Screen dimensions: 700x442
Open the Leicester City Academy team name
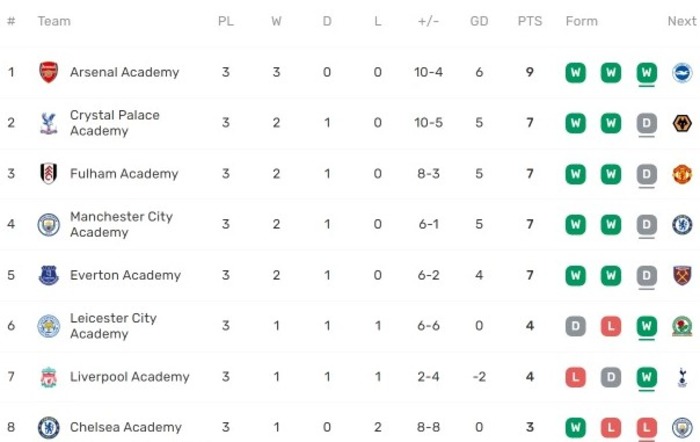pos(113,326)
